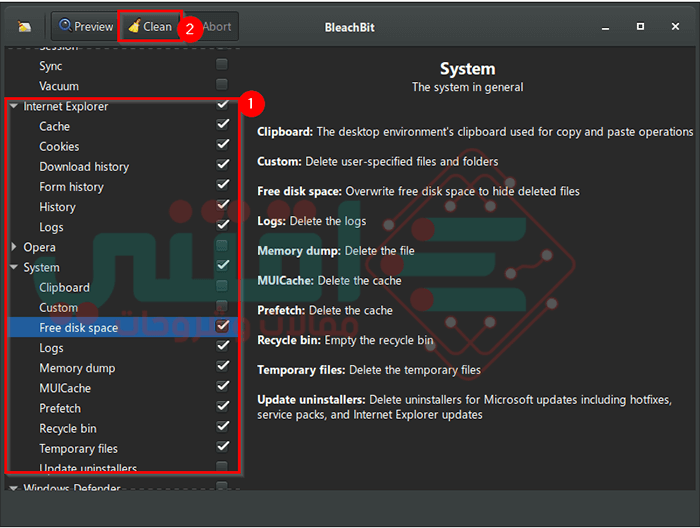Uncheck the Form history checkbox
The width and height of the screenshot is (700, 528).
222,185
